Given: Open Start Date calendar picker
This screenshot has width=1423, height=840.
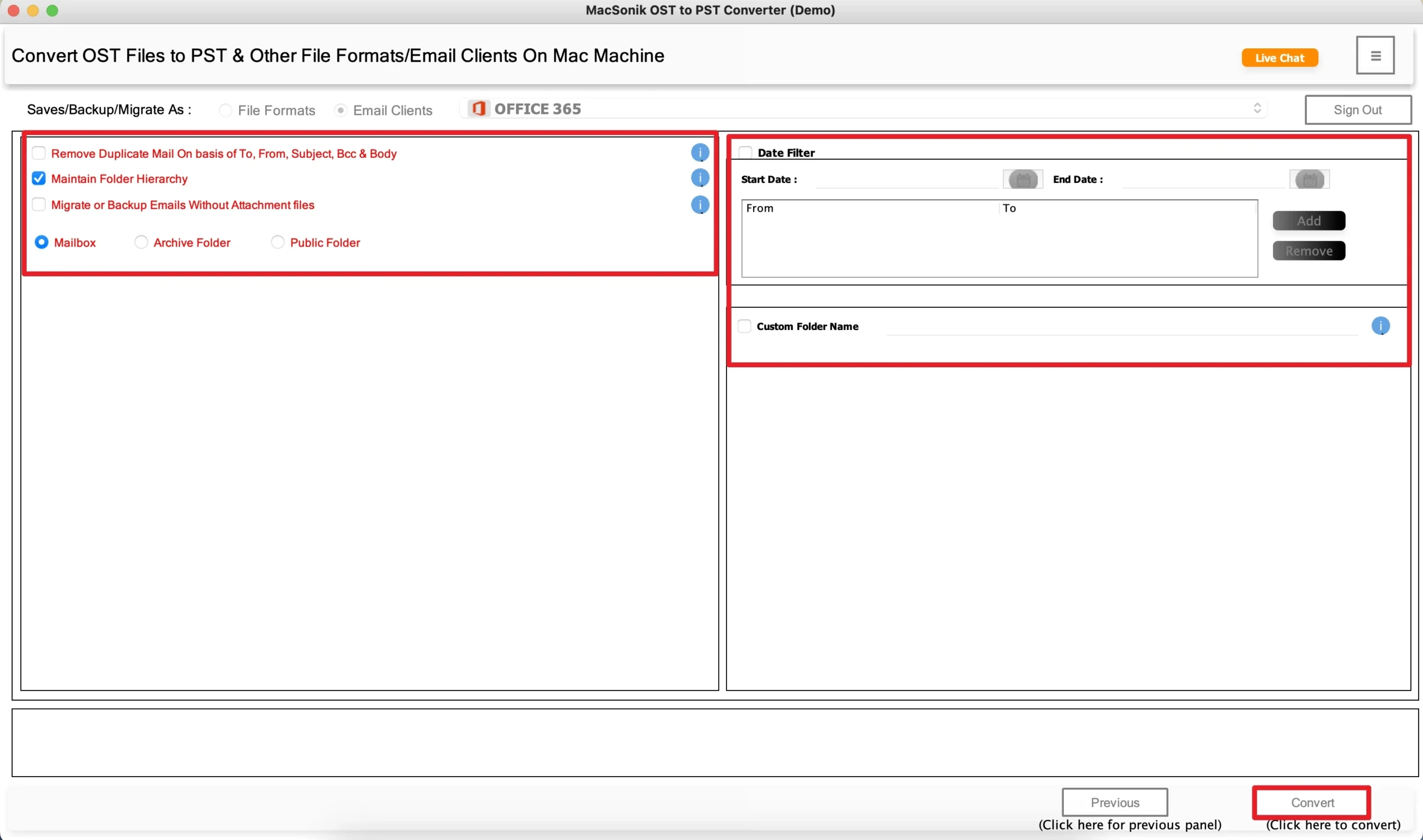Looking at the screenshot, I should 1022,179.
